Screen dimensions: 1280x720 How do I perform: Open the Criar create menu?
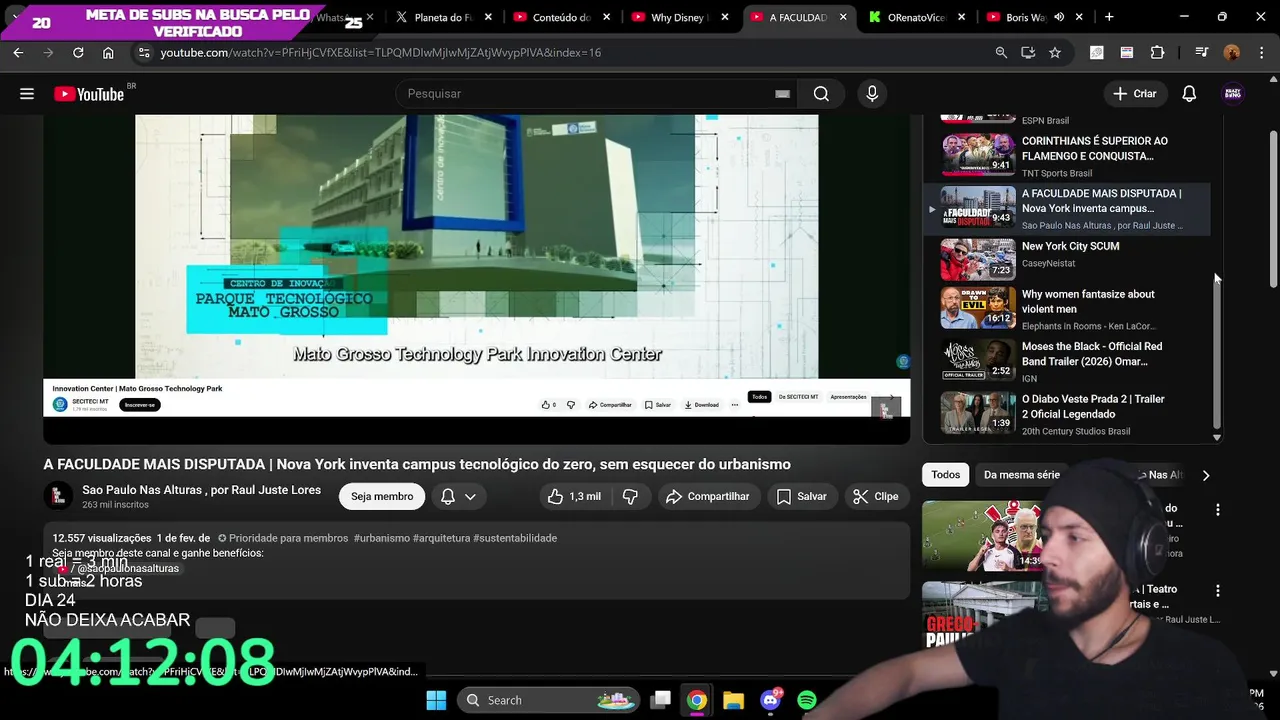tap(1135, 94)
